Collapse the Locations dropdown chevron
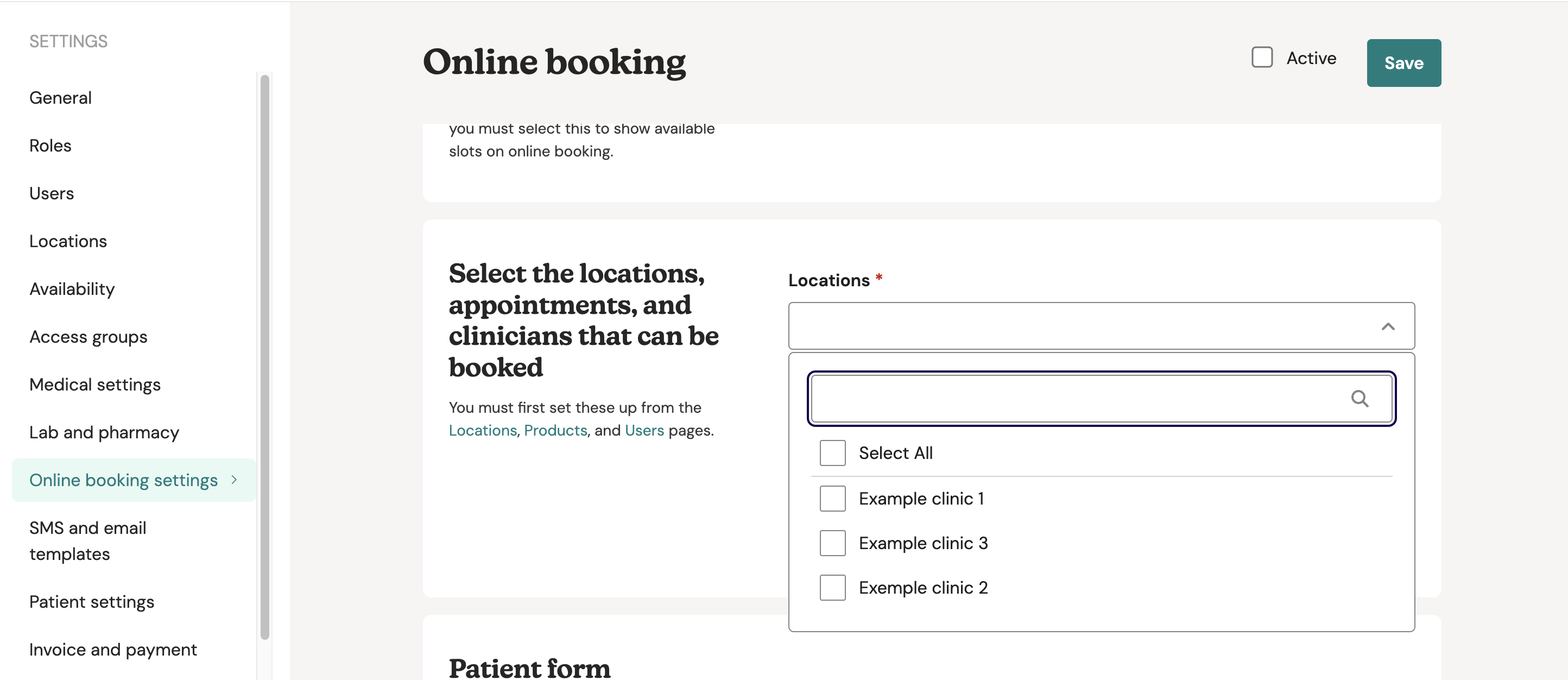 pos(1387,326)
